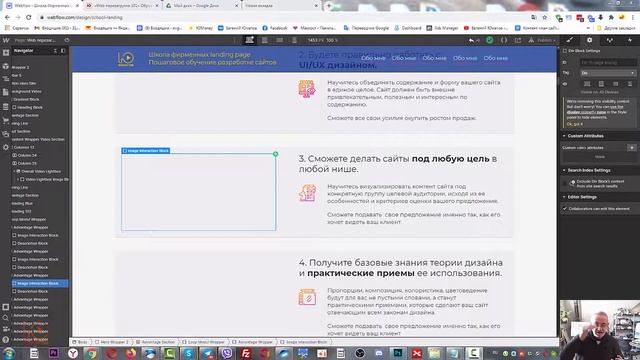Open the Add Elements panel
This screenshot has width=640, height=360.
point(6,53)
